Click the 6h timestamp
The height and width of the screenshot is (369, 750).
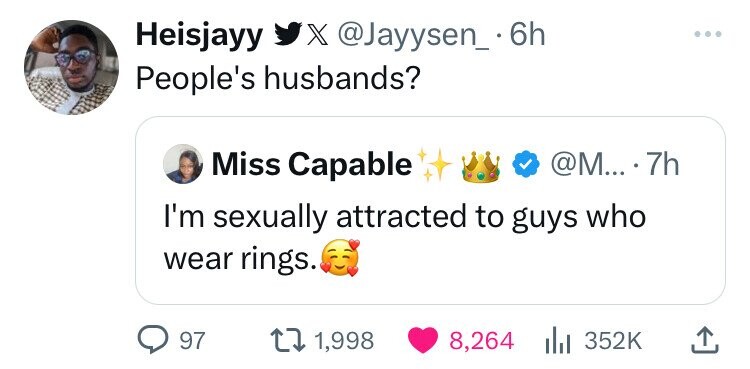(527, 35)
